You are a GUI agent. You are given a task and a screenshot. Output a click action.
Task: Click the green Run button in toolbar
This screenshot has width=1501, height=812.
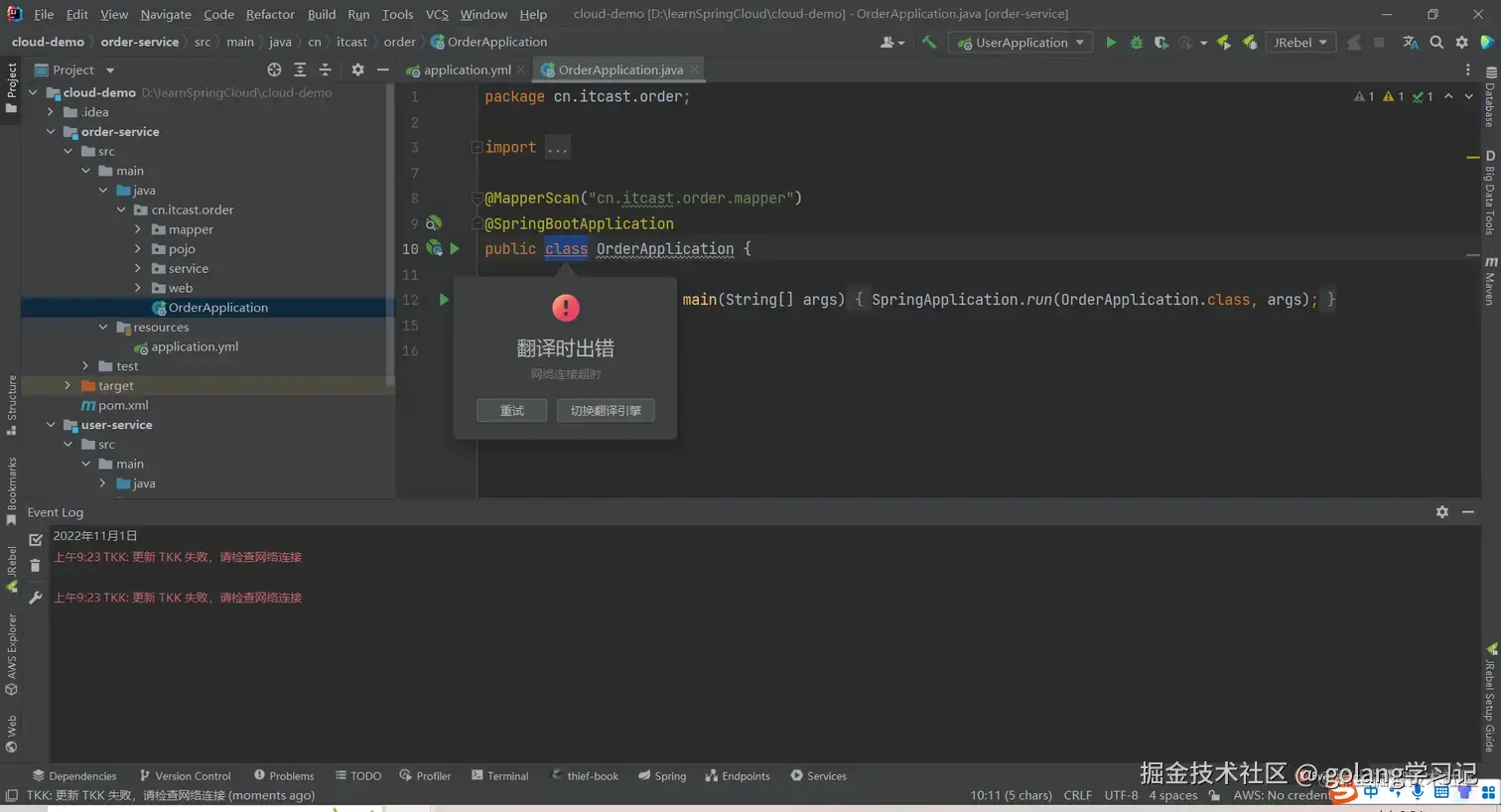(1111, 43)
